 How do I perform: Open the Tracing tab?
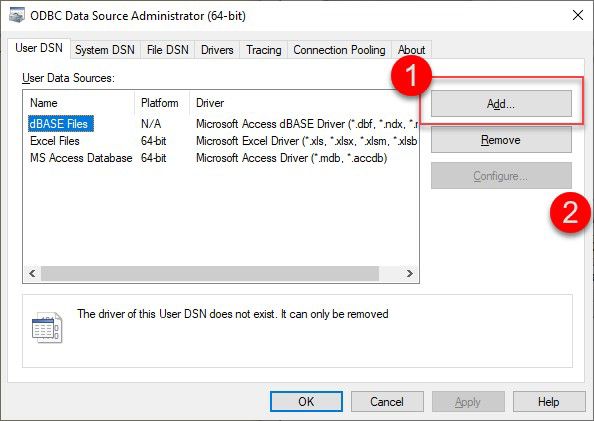264,50
